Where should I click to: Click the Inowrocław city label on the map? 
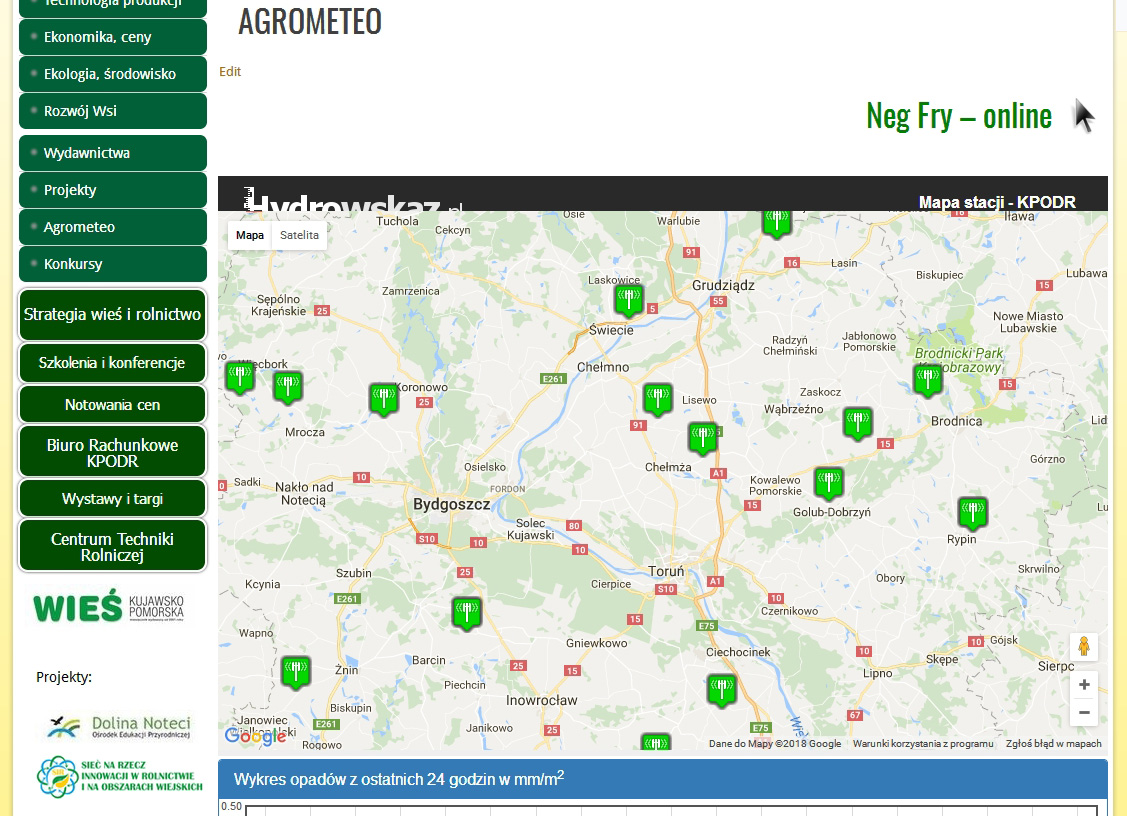click(542, 700)
